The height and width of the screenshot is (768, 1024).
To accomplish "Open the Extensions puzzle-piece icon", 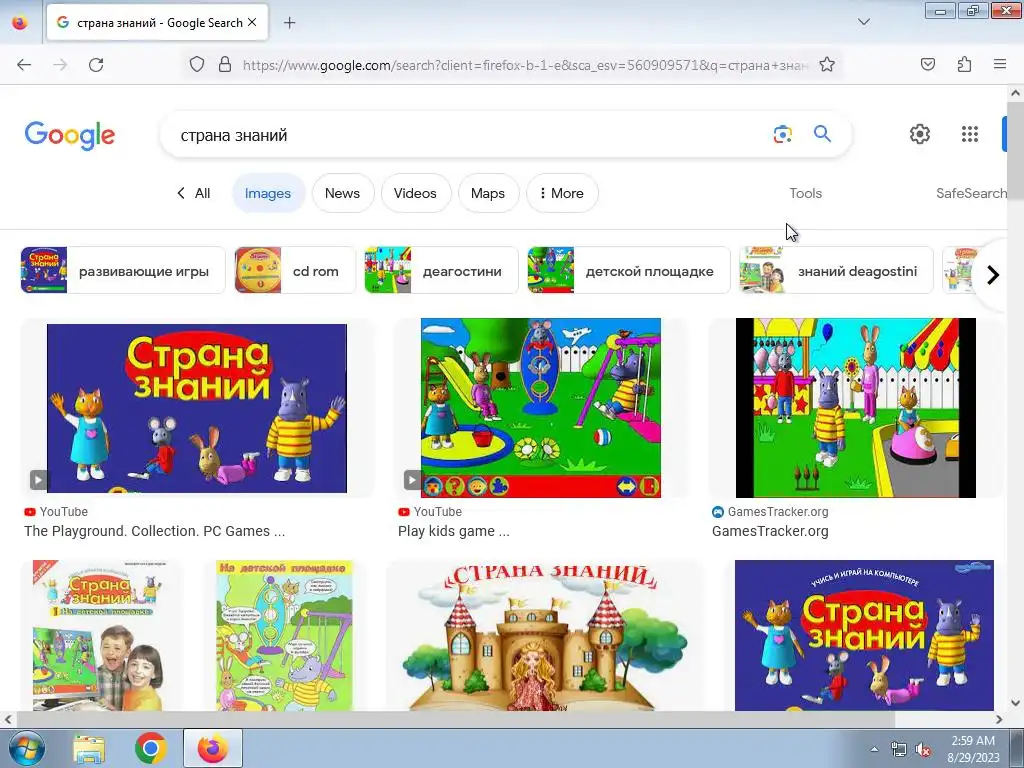I will (x=964, y=65).
